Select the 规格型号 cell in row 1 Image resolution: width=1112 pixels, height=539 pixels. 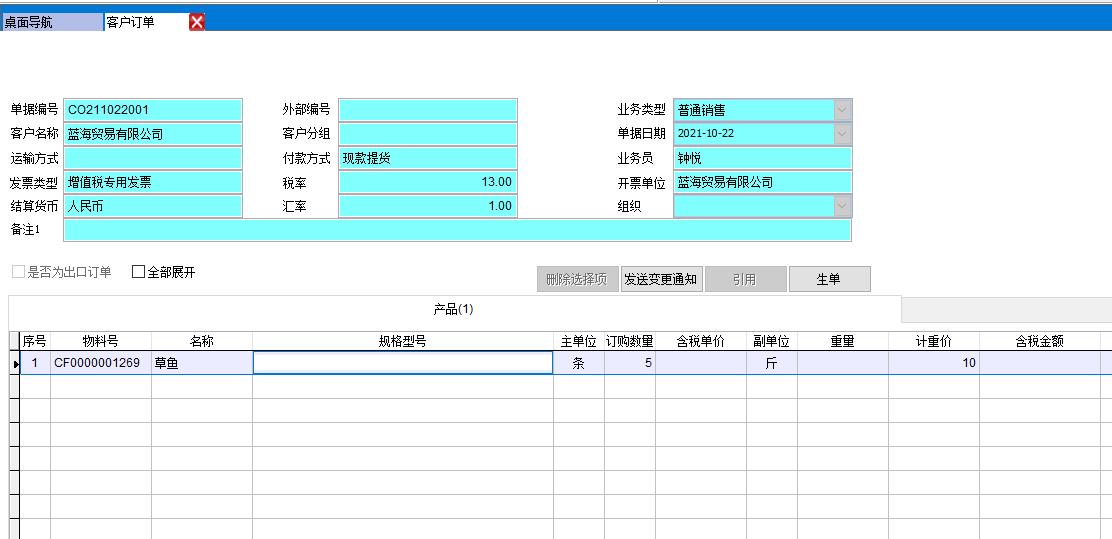(402, 363)
